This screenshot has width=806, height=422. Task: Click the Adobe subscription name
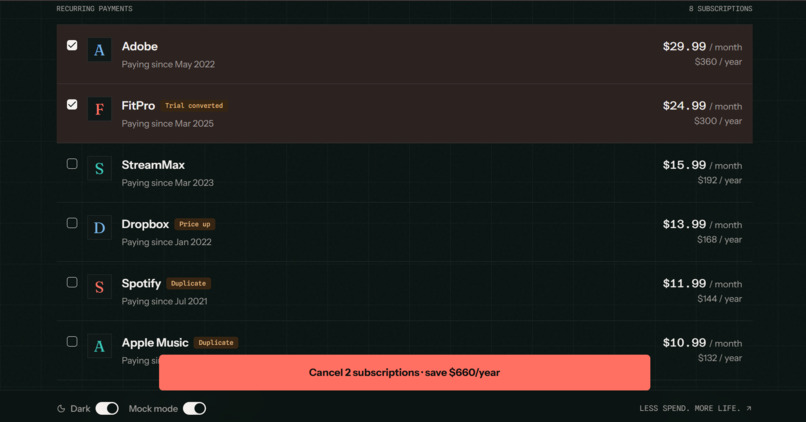(139, 46)
